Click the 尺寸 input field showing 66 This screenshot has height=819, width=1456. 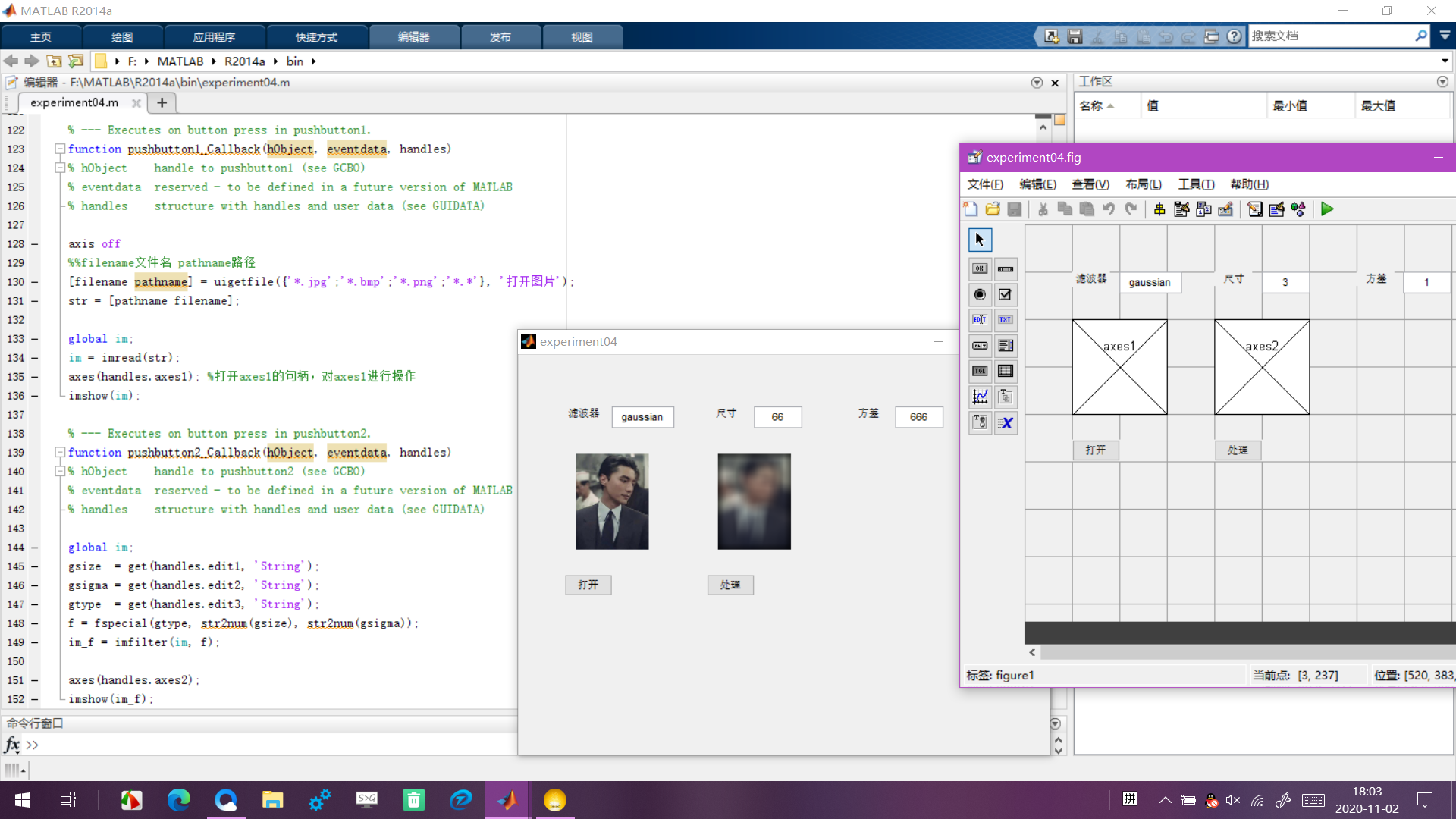pos(777,417)
